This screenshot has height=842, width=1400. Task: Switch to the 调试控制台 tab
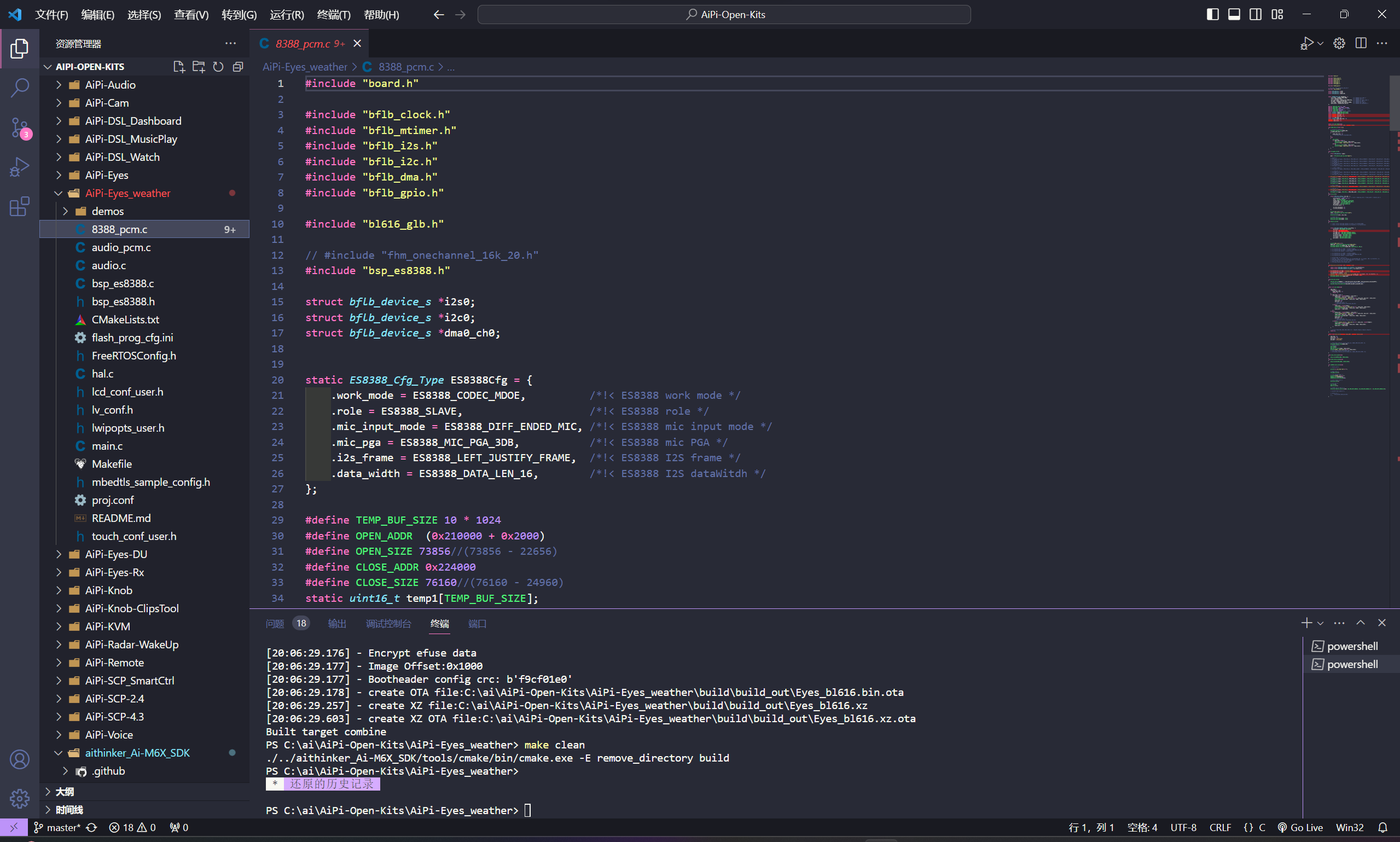[388, 624]
